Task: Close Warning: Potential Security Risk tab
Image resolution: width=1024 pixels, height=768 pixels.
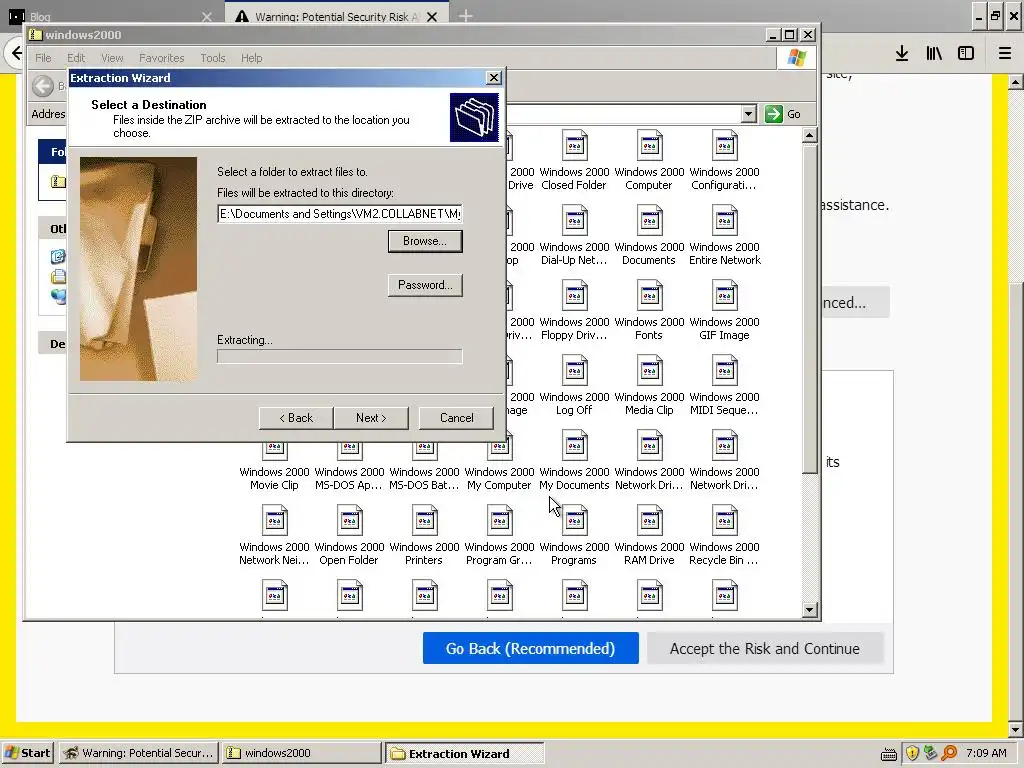Action: coord(432,17)
